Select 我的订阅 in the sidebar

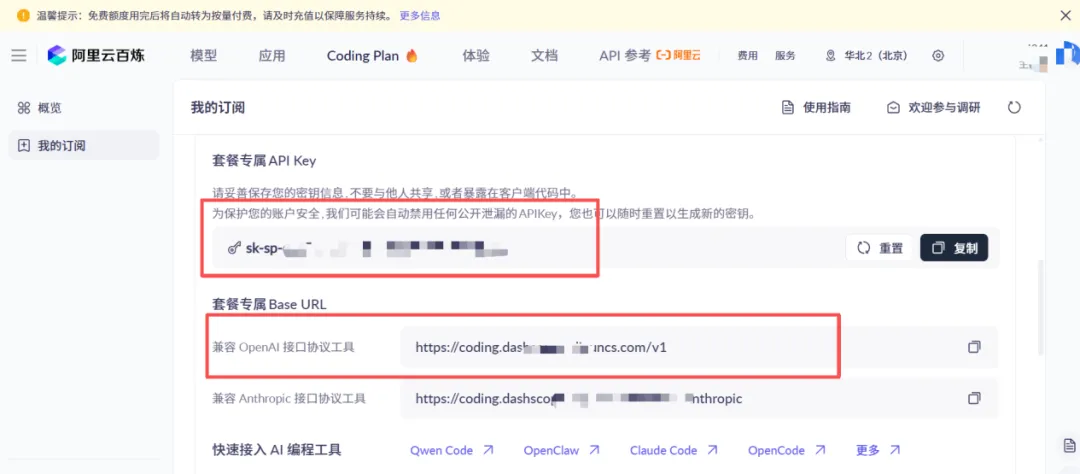pos(83,145)
